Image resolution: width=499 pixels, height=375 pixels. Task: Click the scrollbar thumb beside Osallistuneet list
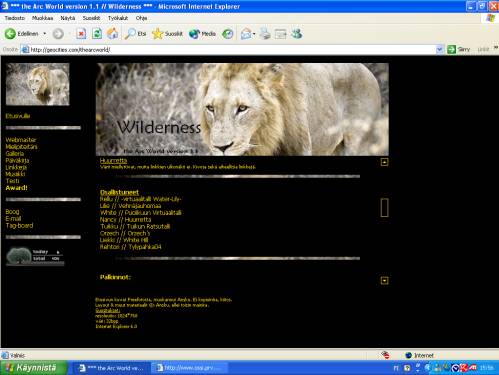point(384,208)
